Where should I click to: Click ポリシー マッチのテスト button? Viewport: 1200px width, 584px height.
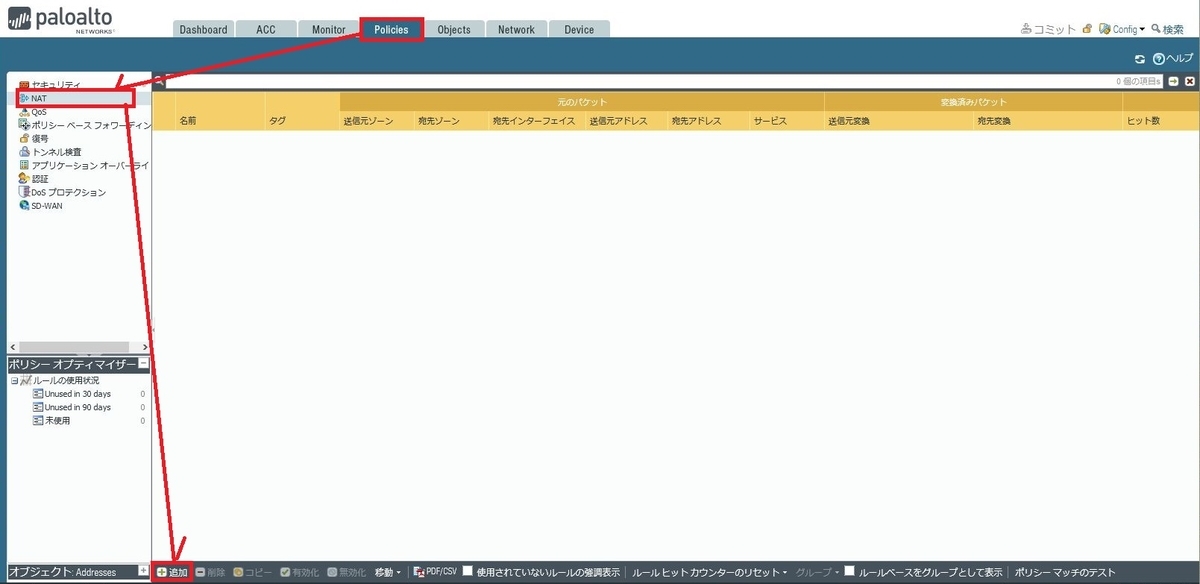coord(1064,572)
